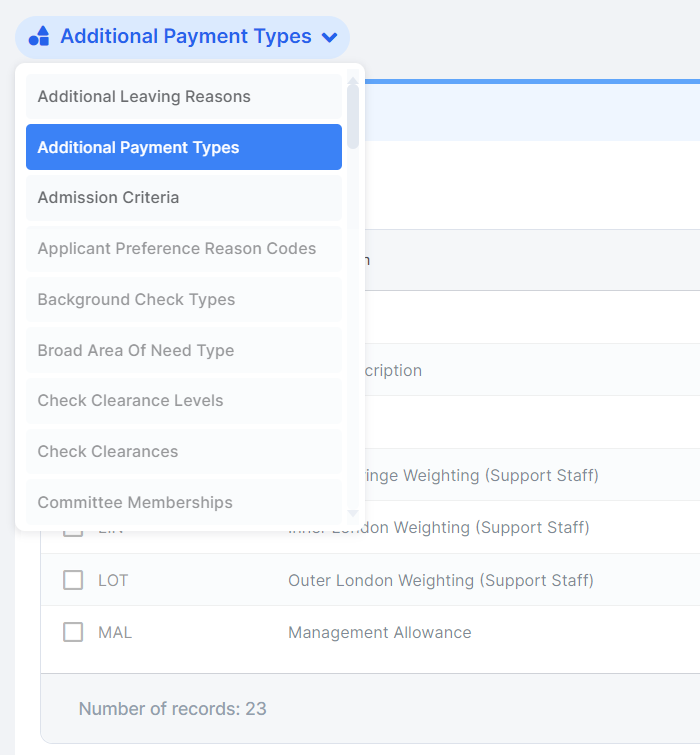Select Additional Leaving Reasons from list
This screenshot has height=755, width=700.
click(184, 96)
